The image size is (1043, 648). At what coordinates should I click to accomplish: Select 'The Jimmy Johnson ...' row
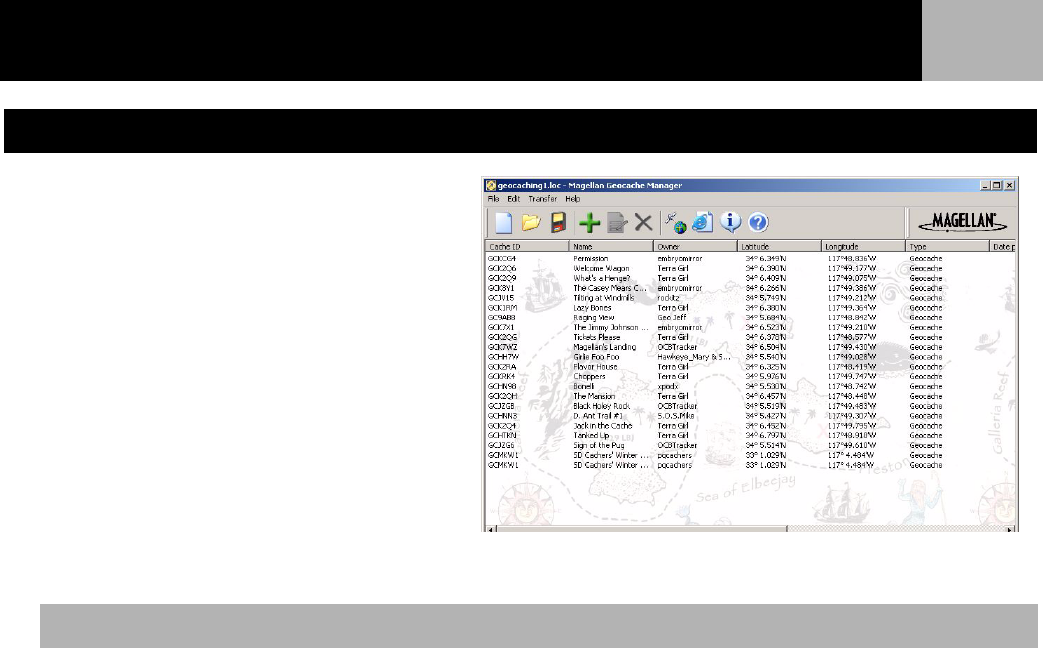750,327
